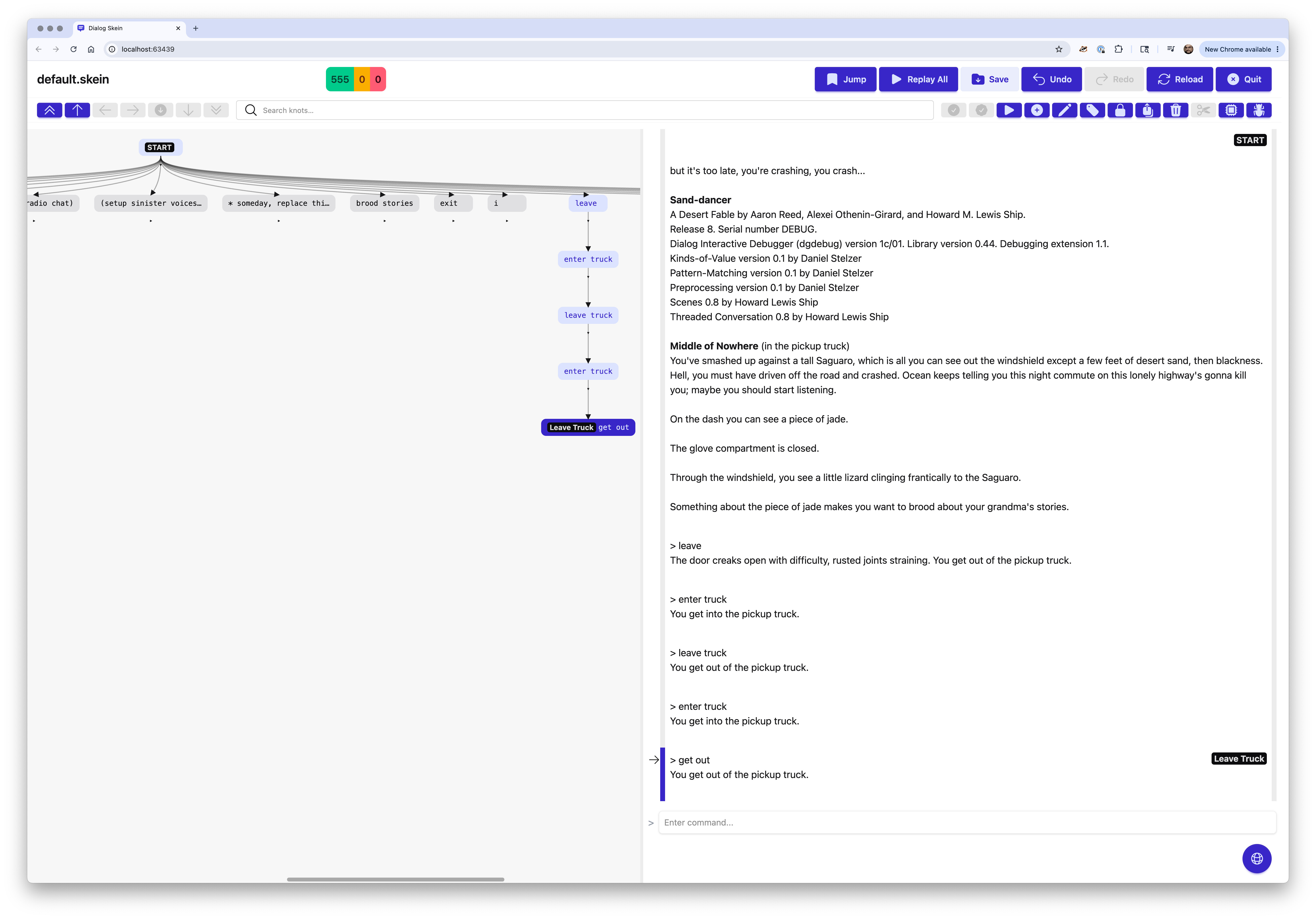Open a new browser tab with the plus
This screenshot has height=919, width=1316.
(196, 28)
